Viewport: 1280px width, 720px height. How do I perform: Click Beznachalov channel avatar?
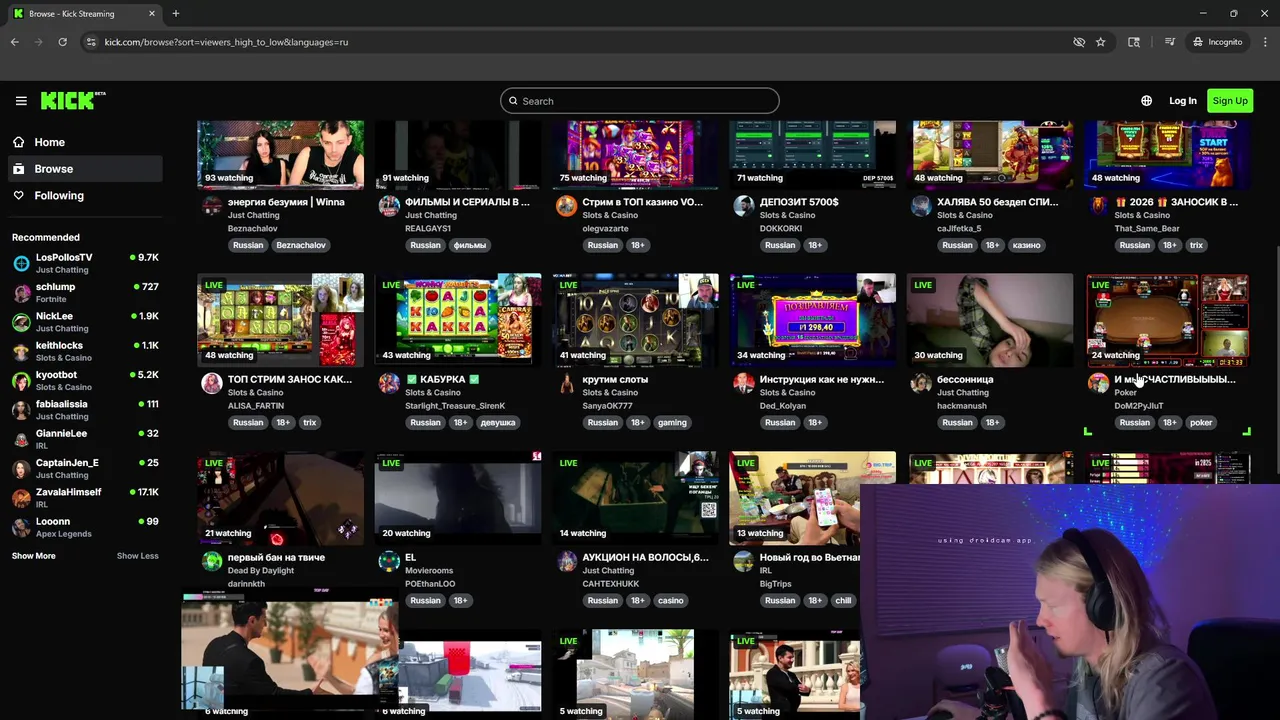pos(212,206)
